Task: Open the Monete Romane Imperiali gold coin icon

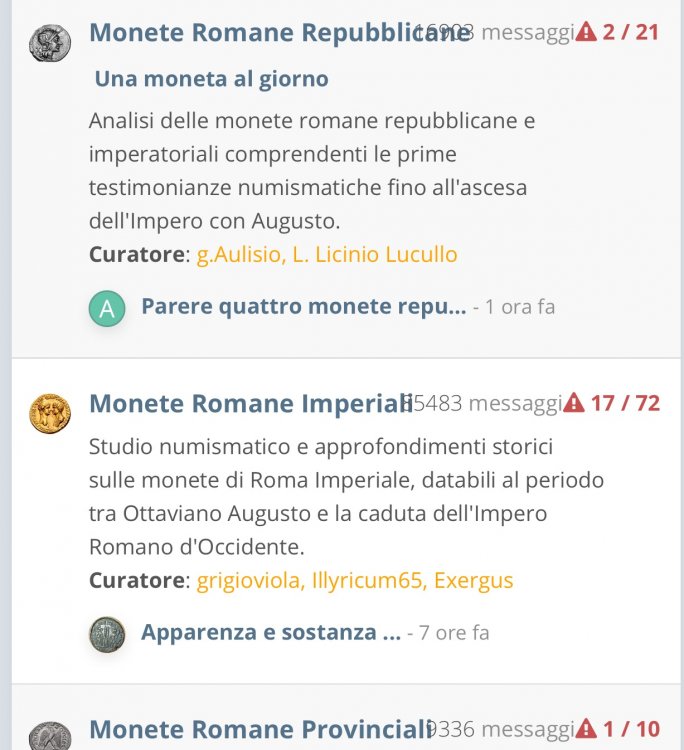Action: click(x=50, y=414)
